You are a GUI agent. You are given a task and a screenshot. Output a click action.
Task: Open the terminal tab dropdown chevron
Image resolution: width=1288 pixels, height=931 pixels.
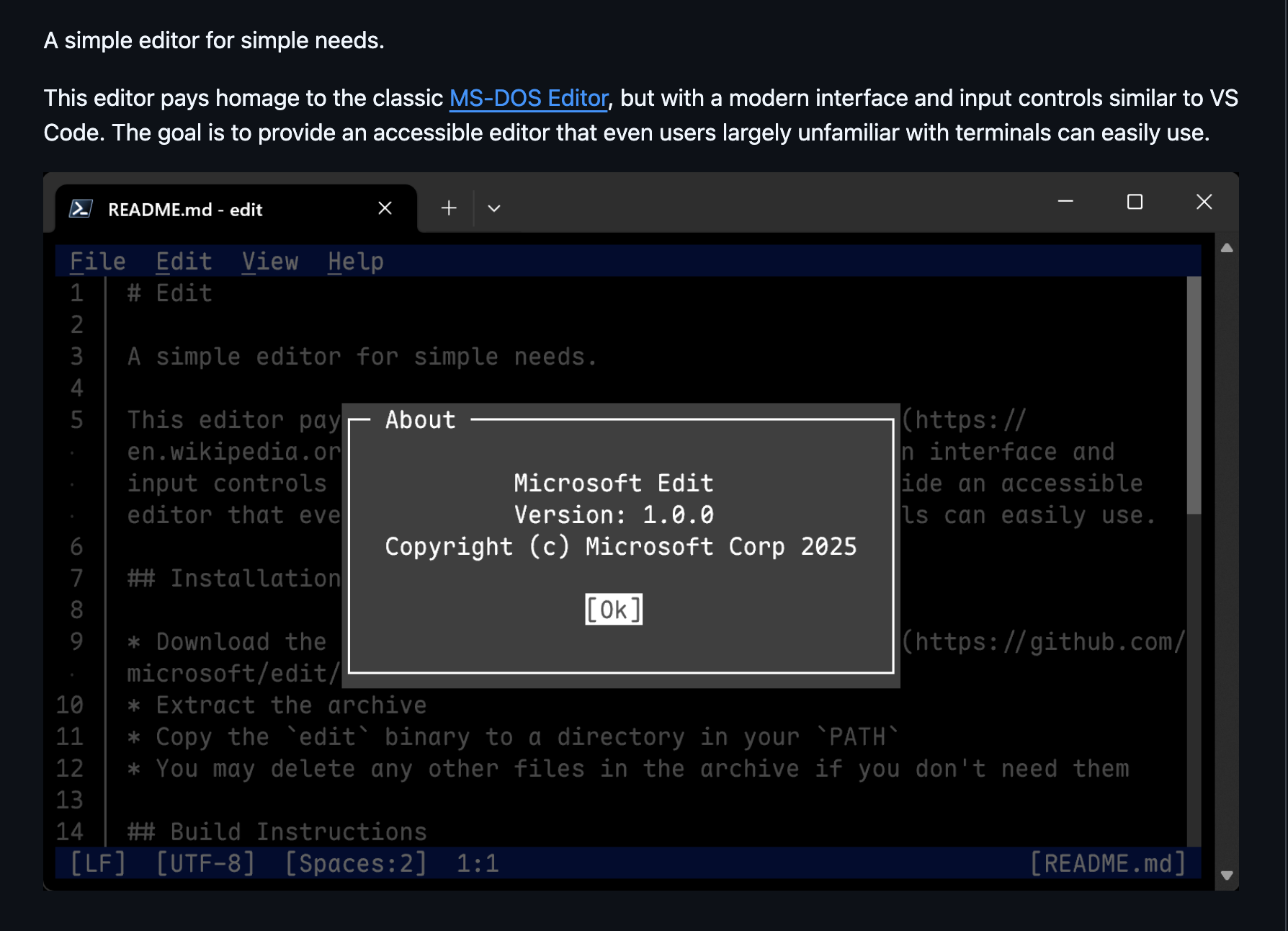[493, 208]
